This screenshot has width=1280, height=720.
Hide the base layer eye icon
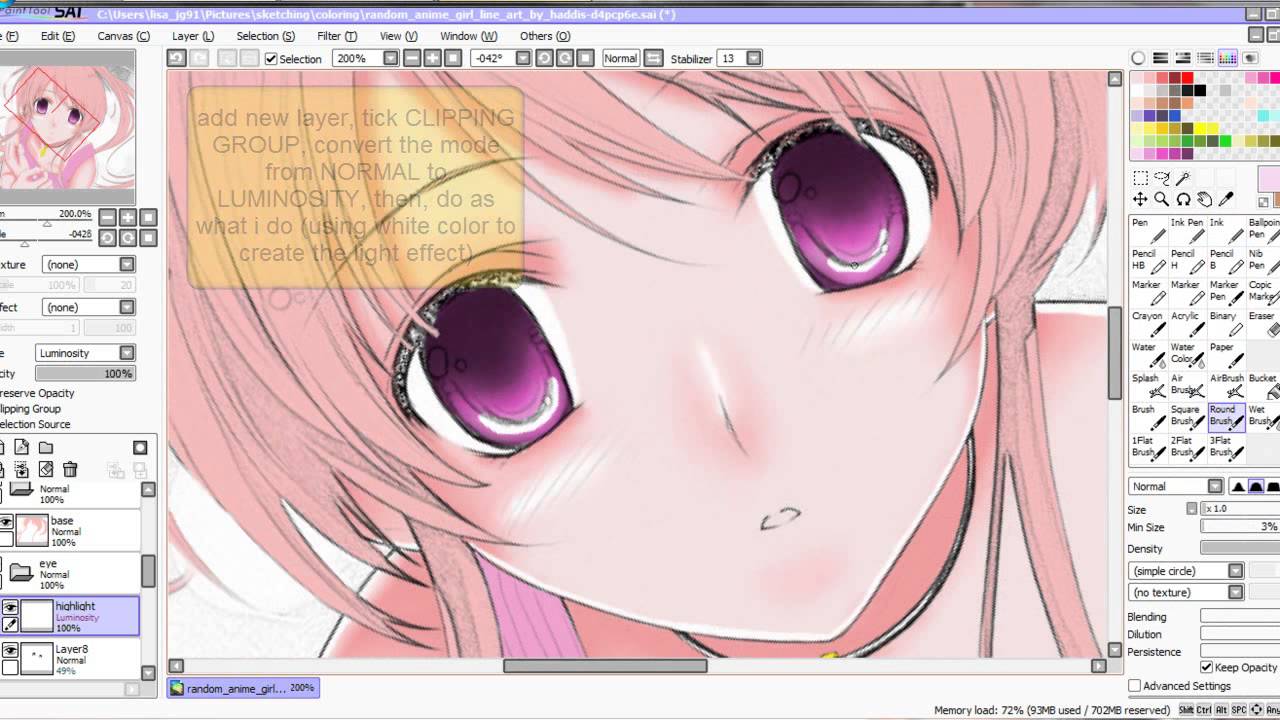(7, 522)
